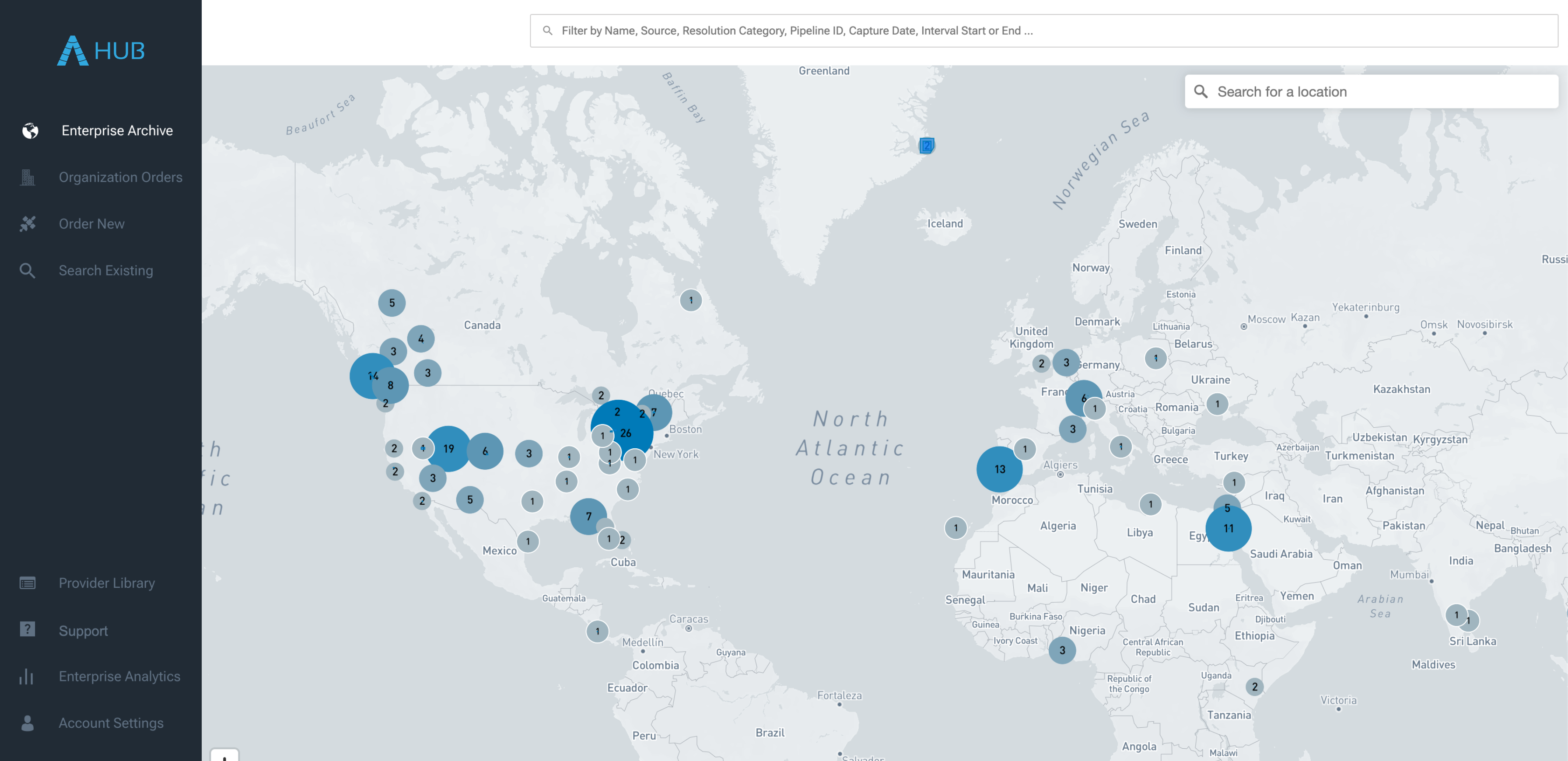
Task: Focus the Filter by Name search field
Action: 1043,31
